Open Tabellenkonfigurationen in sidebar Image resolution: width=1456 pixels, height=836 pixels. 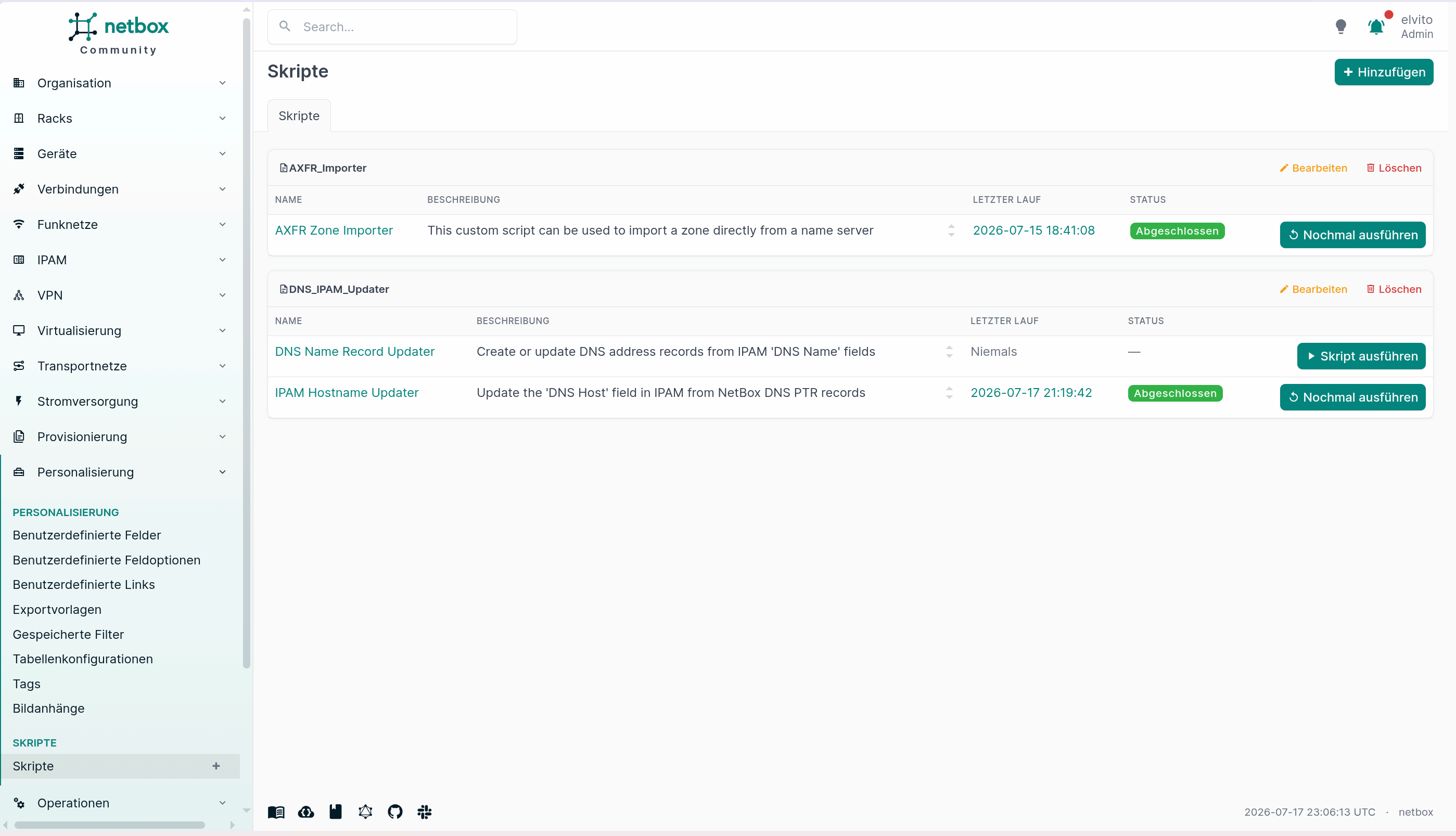83,659
